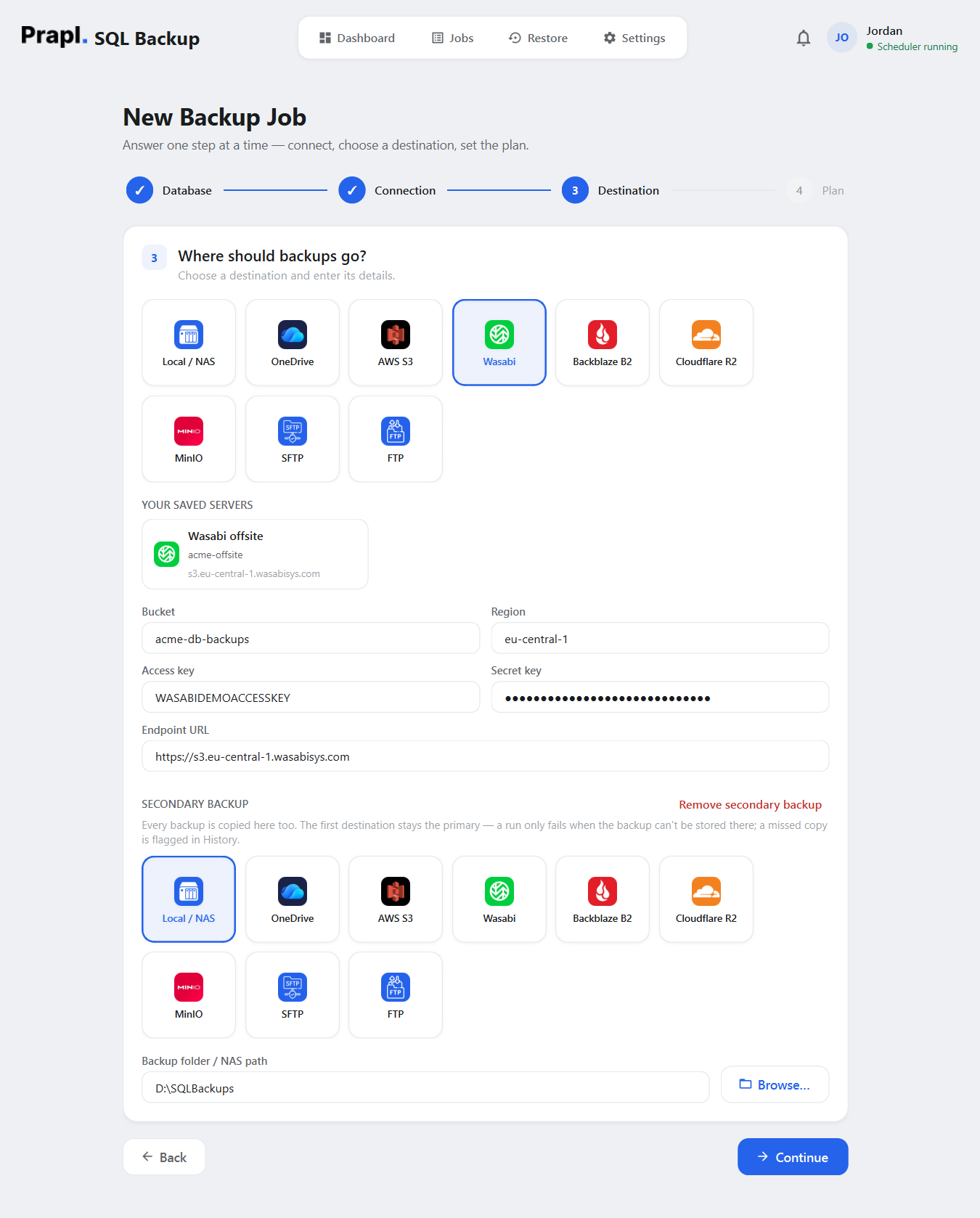Pick MinIO for secondary backup
Viewport: 980px width, 1218px height.
point(189,995)
